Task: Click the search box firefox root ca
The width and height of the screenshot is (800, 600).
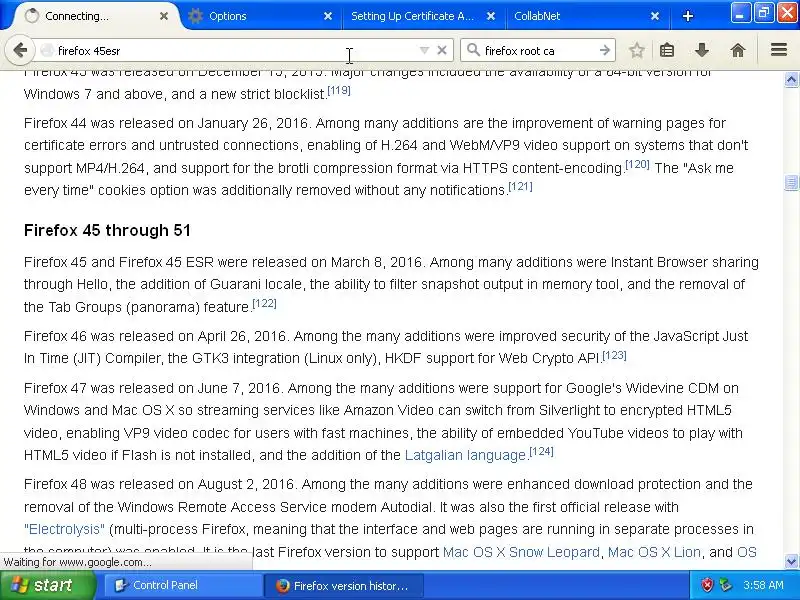Action: coord(539,51)
